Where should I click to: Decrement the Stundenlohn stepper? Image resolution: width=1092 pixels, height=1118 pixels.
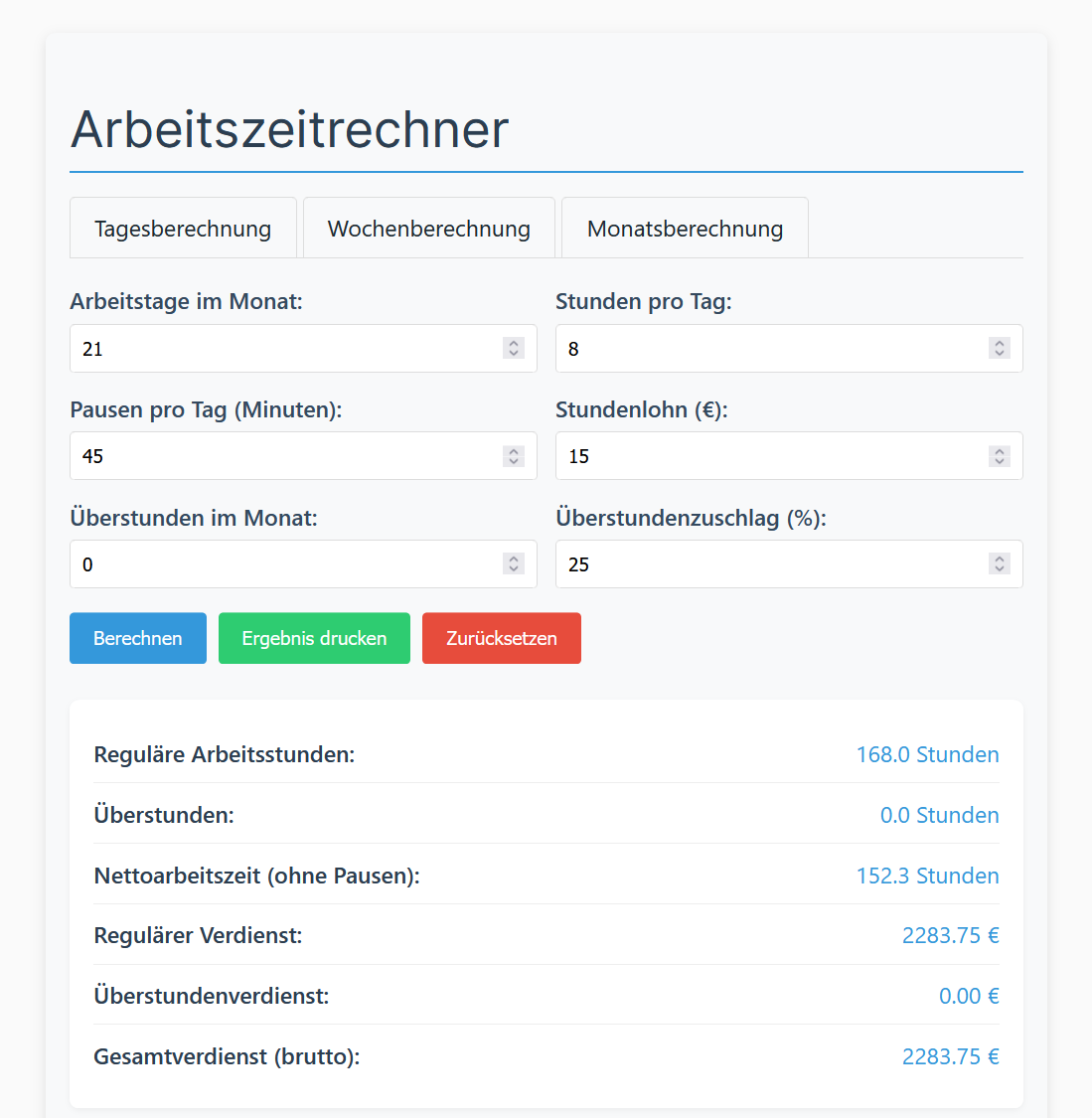tap(999, 461)
